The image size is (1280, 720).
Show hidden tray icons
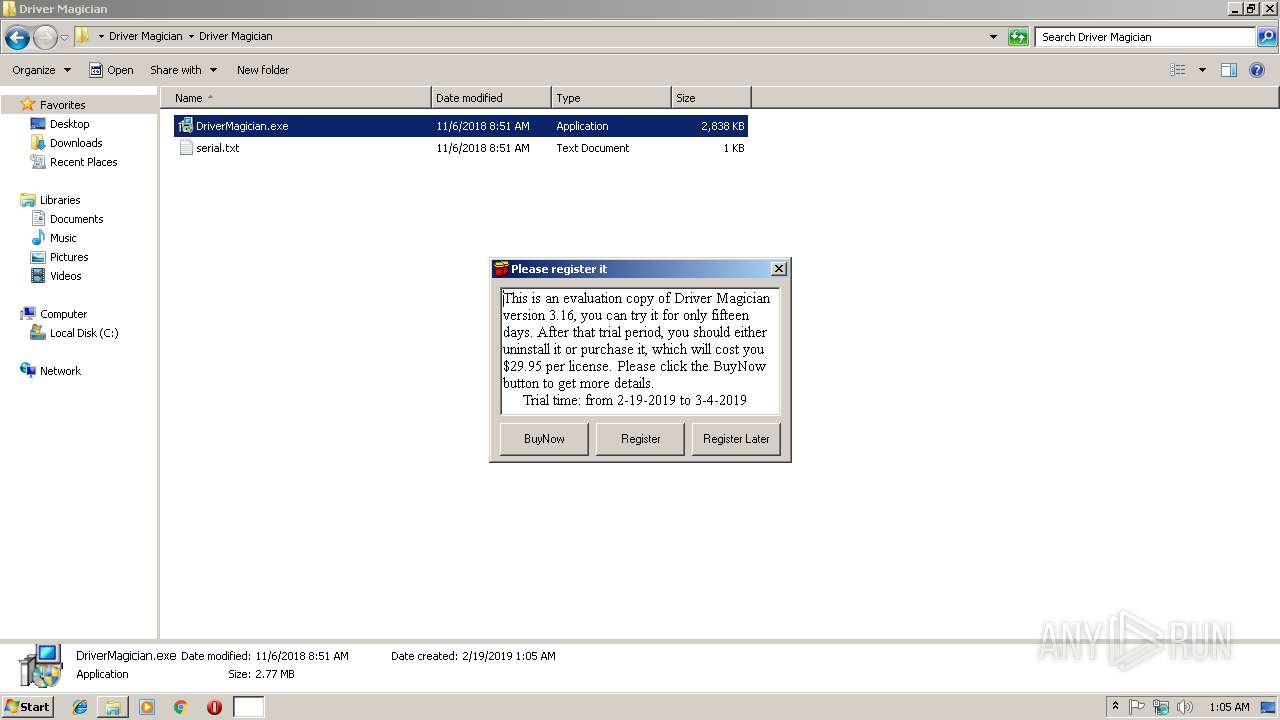click(x=1115, y=707)
